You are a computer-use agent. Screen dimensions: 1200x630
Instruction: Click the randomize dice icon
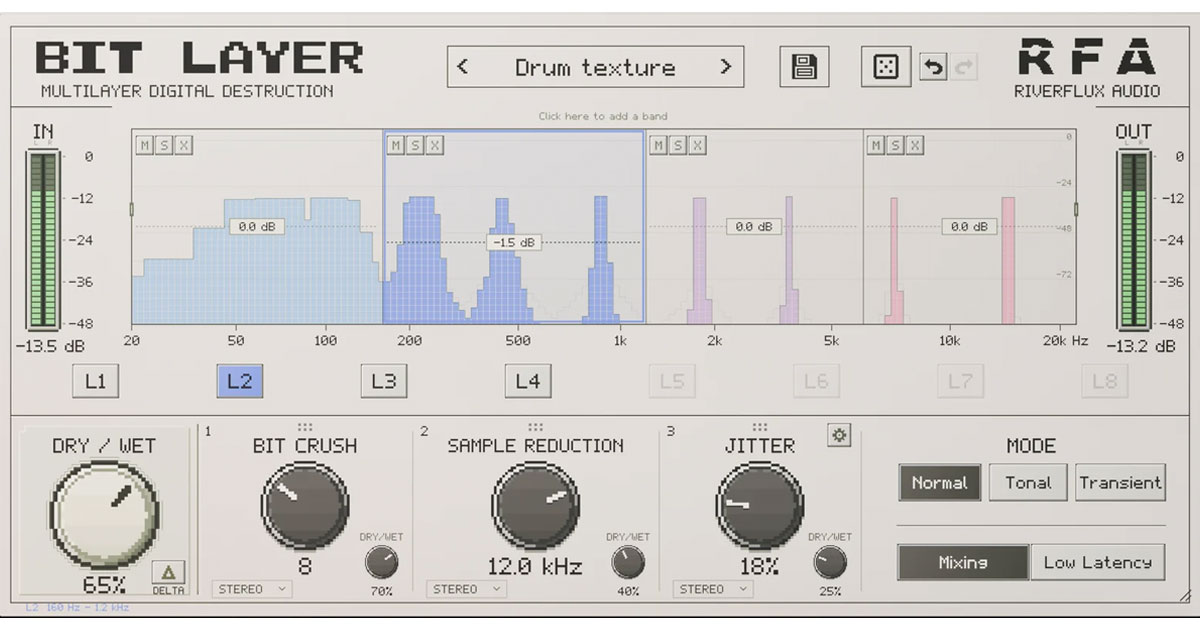click(x=886, y=68)
